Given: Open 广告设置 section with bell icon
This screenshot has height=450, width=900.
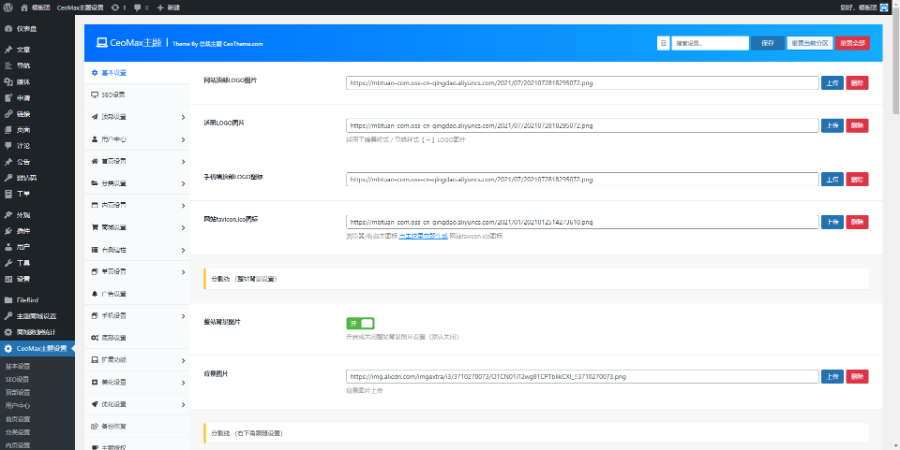Looking at the screenshot, I should 113,293.
